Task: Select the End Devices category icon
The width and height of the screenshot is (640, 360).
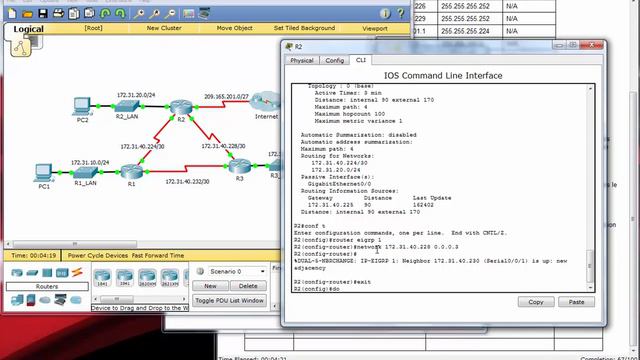Action: (x=17, y=300)
